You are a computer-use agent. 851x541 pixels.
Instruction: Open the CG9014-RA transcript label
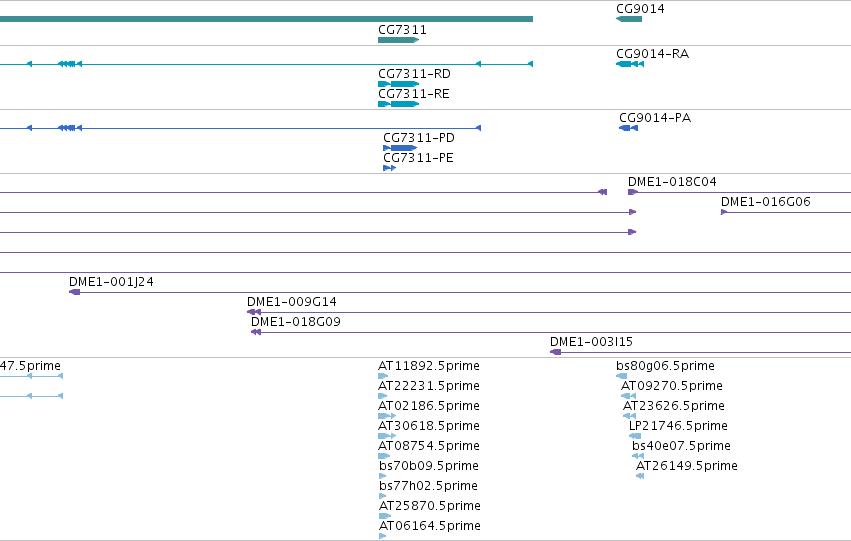point(652,54)
